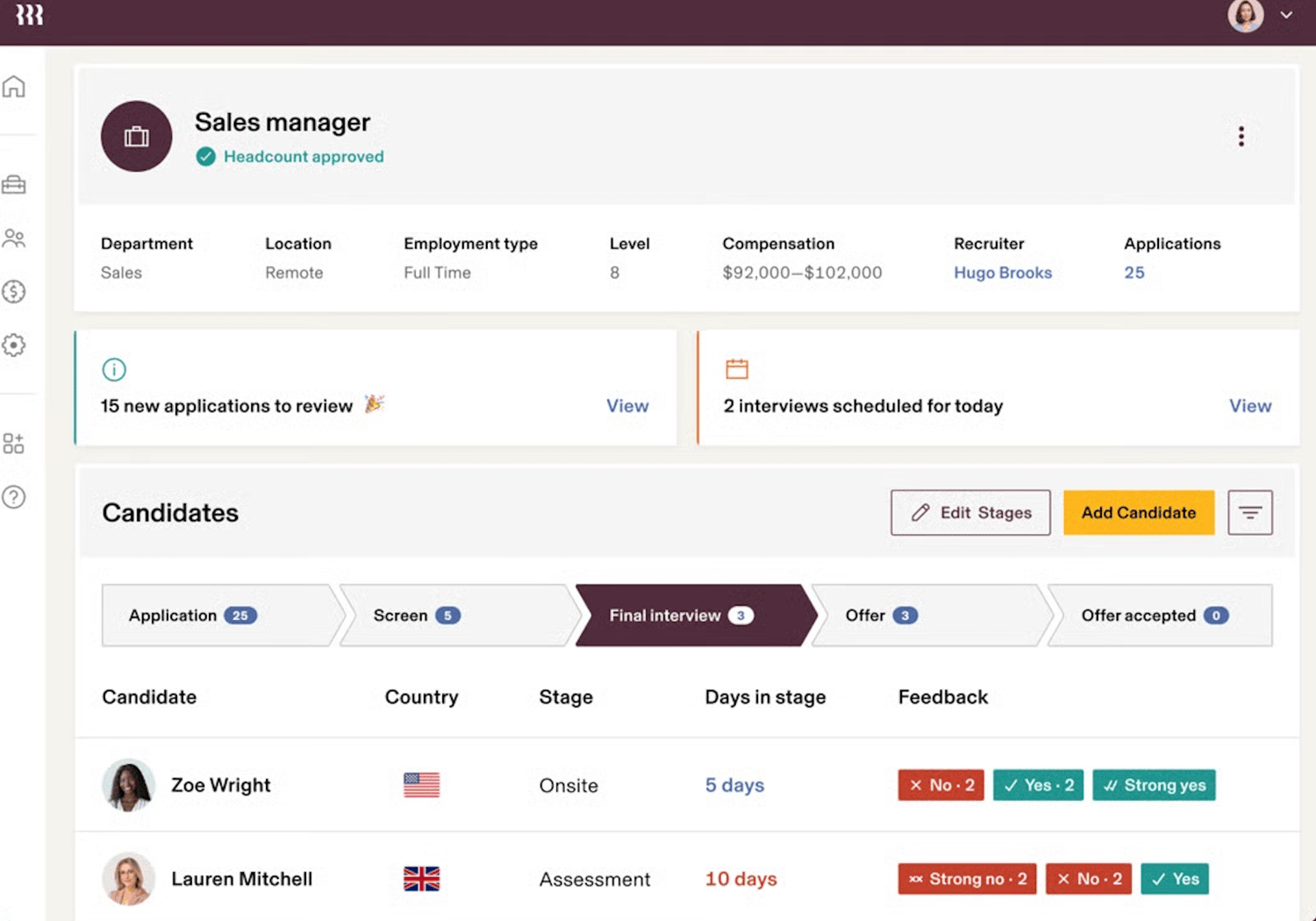Image resolution: width=1316 pixels, height=921 pixels.
Task: Open the Home icon in sidebar
Action: tap(14, 86)
